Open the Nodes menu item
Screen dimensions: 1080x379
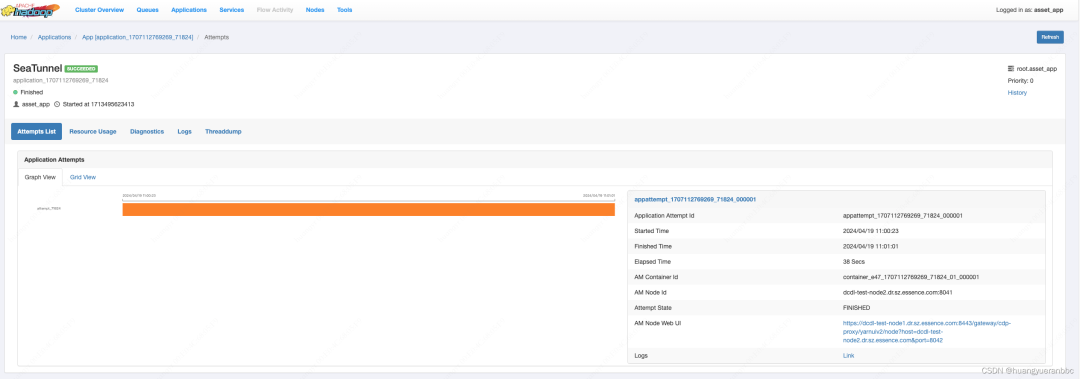315,10
